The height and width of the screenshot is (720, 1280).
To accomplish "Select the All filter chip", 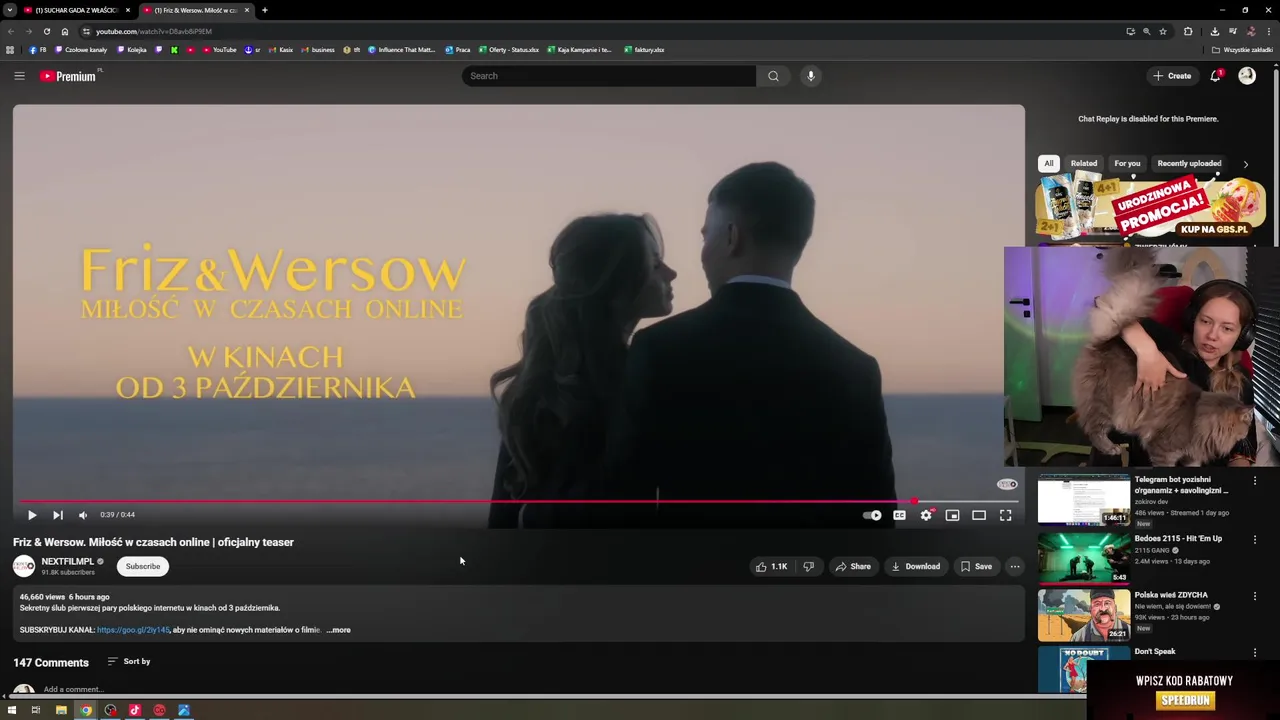I will (x=1048, y=163).
